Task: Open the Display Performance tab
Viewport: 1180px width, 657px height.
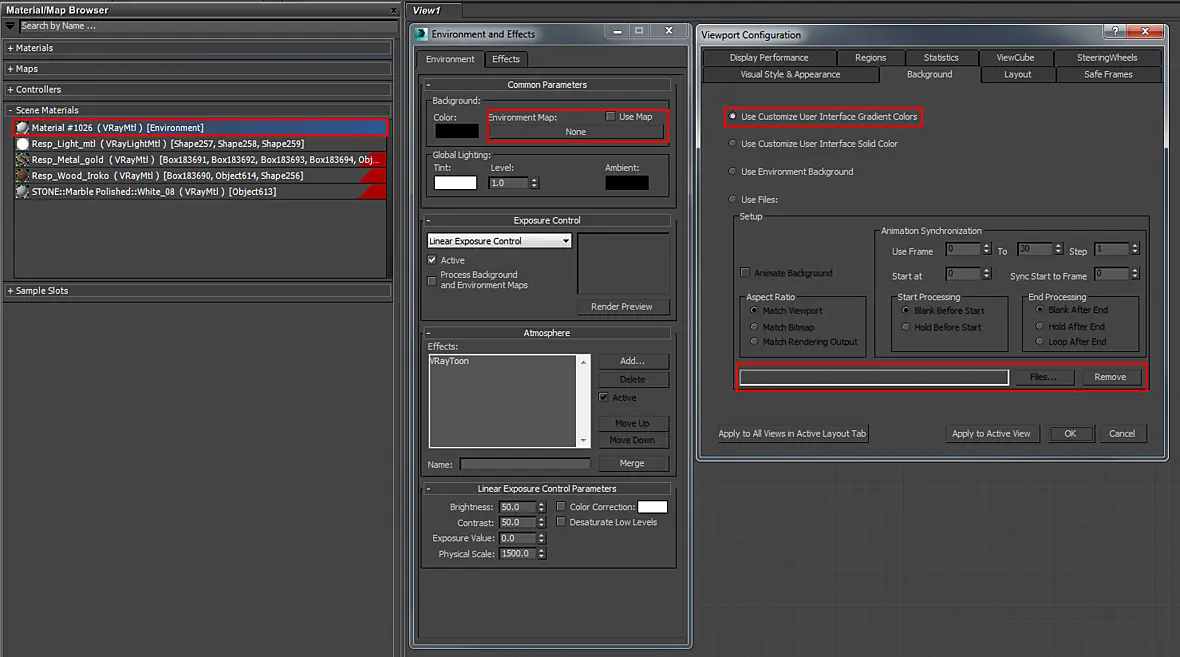Action: coord(768,57)
